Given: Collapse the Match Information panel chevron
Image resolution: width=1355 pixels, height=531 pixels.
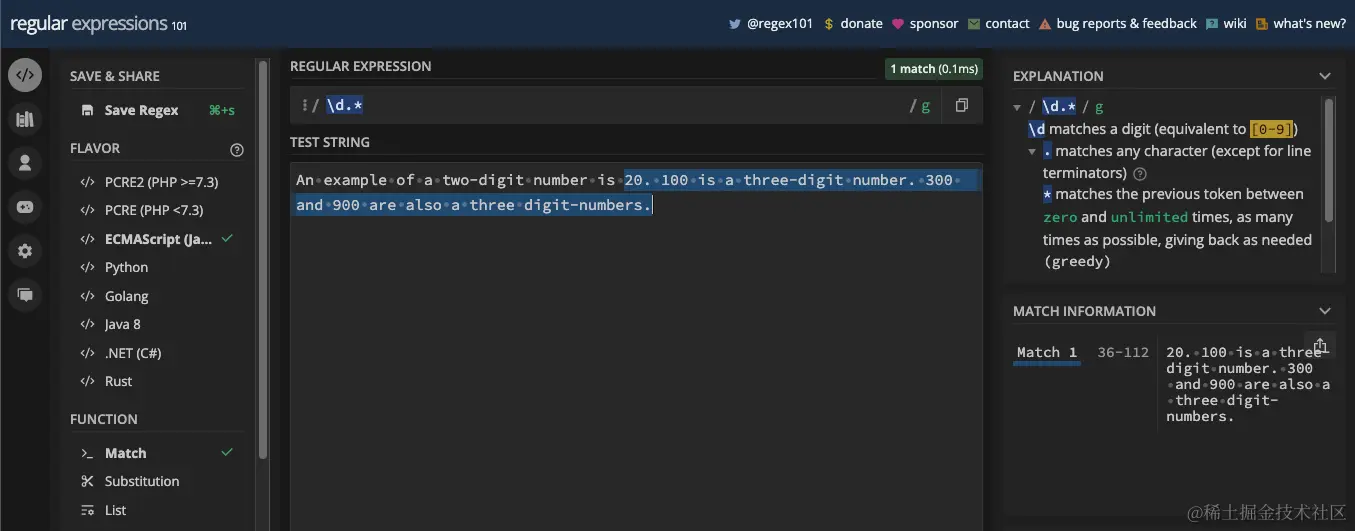Looking at the screenshot, I should (1325, 311).
